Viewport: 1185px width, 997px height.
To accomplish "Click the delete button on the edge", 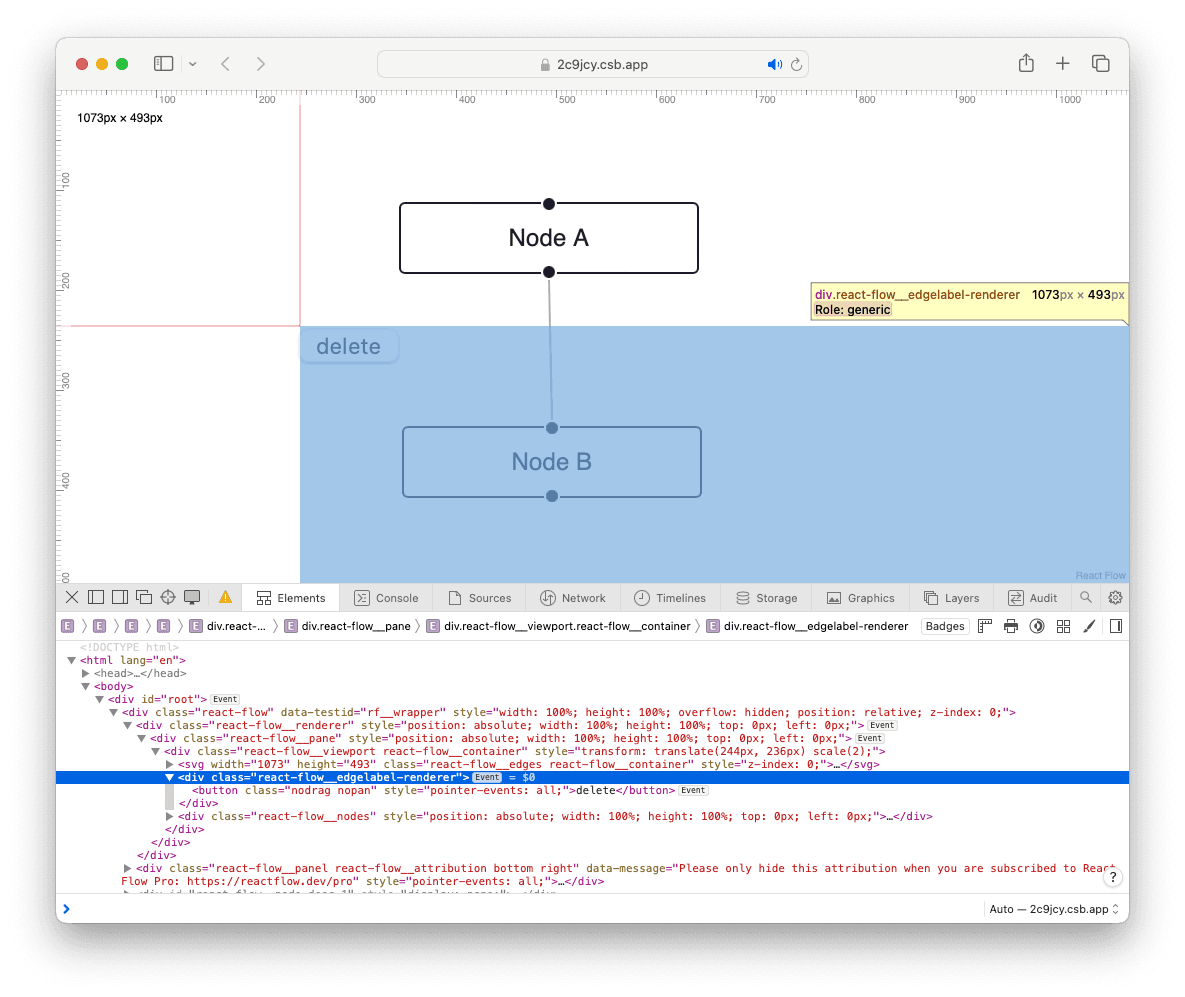I will 349,346.
